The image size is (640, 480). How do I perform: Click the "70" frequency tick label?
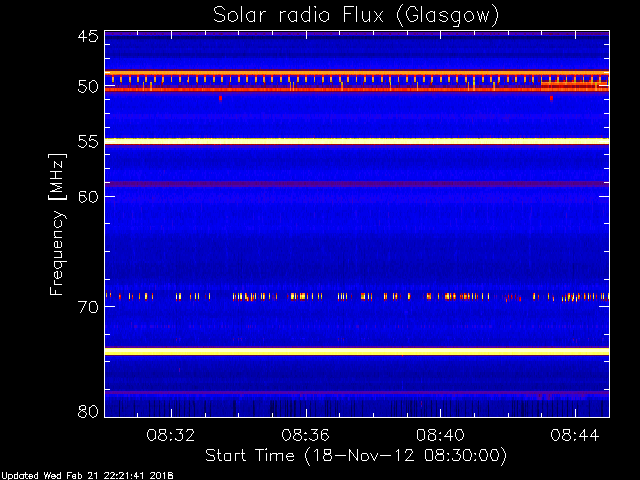click(x=88, y=307)
